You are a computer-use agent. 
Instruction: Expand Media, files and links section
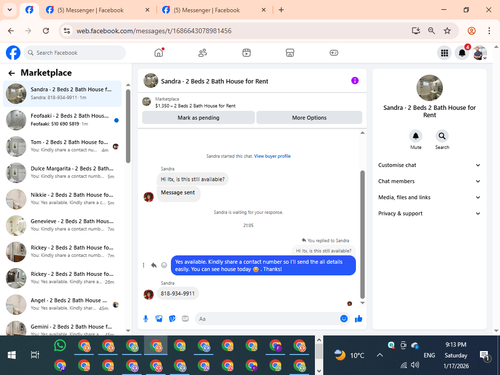coord(429,197)
